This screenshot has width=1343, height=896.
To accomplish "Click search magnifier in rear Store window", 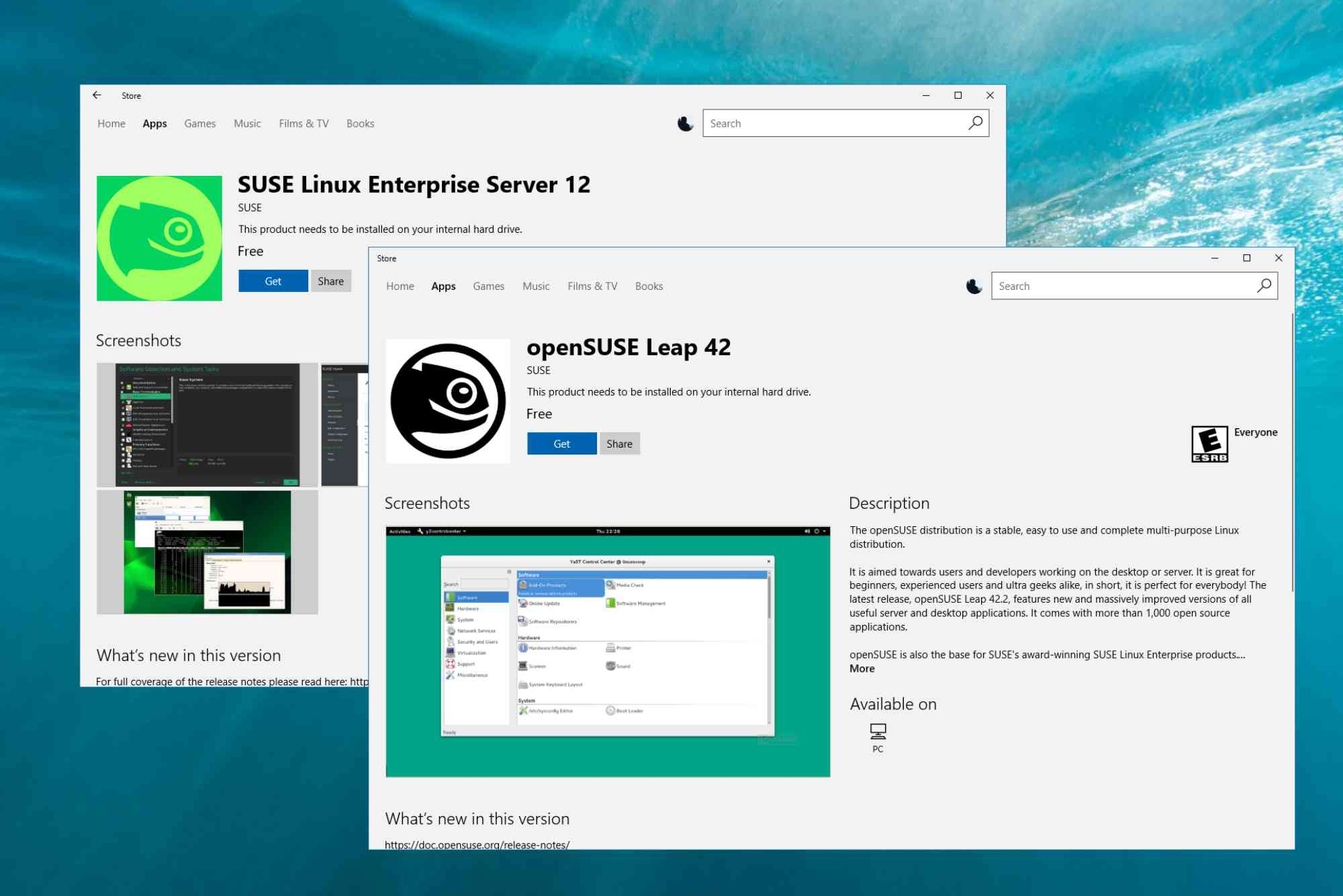I will [976, 123].
